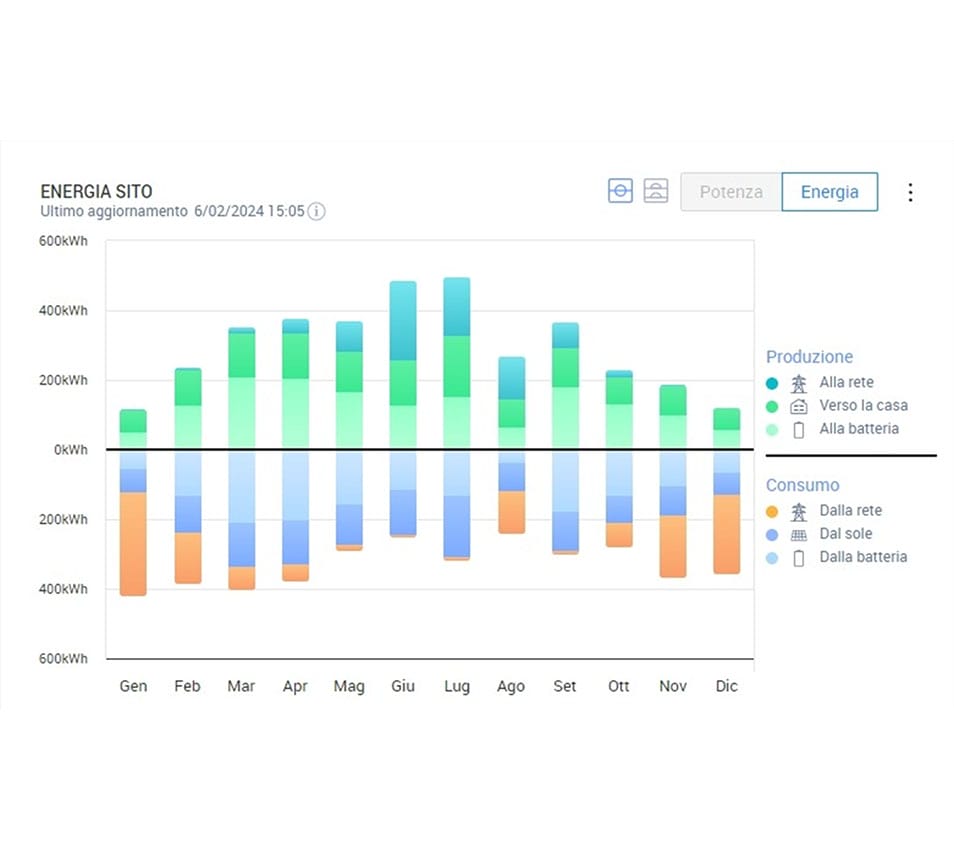Click the Lug production bar
This screenshot has width=954, height=850.
point(456,363)
